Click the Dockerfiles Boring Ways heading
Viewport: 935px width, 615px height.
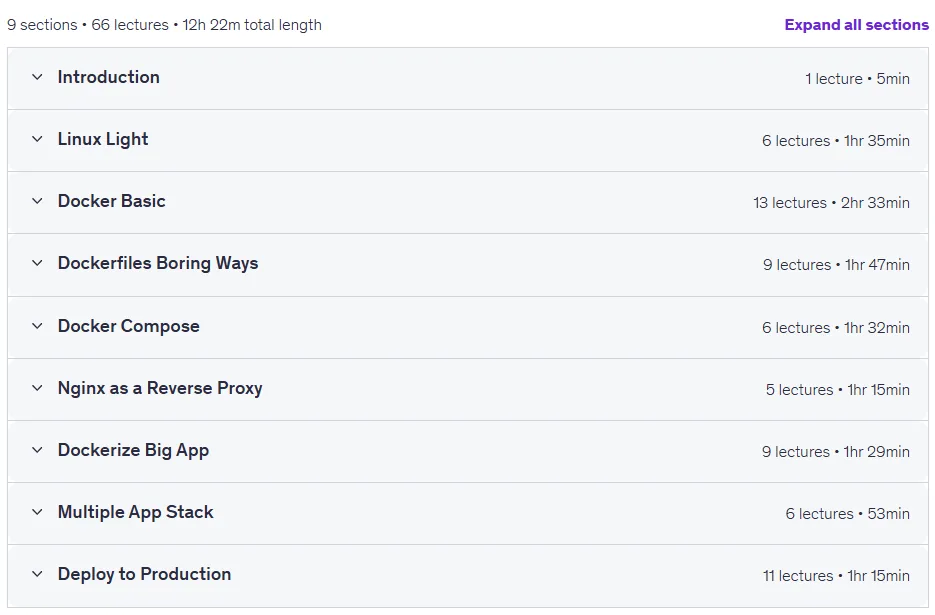pos(158,263)
